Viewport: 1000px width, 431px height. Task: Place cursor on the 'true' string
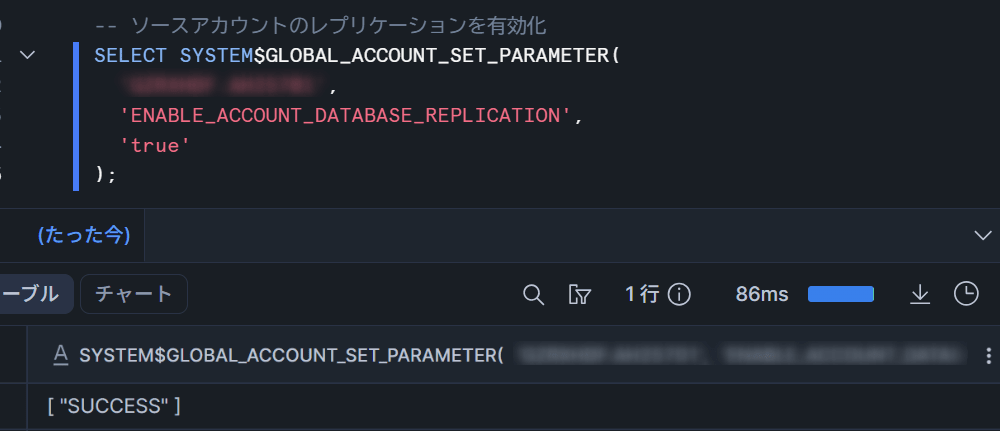[155, 145]
